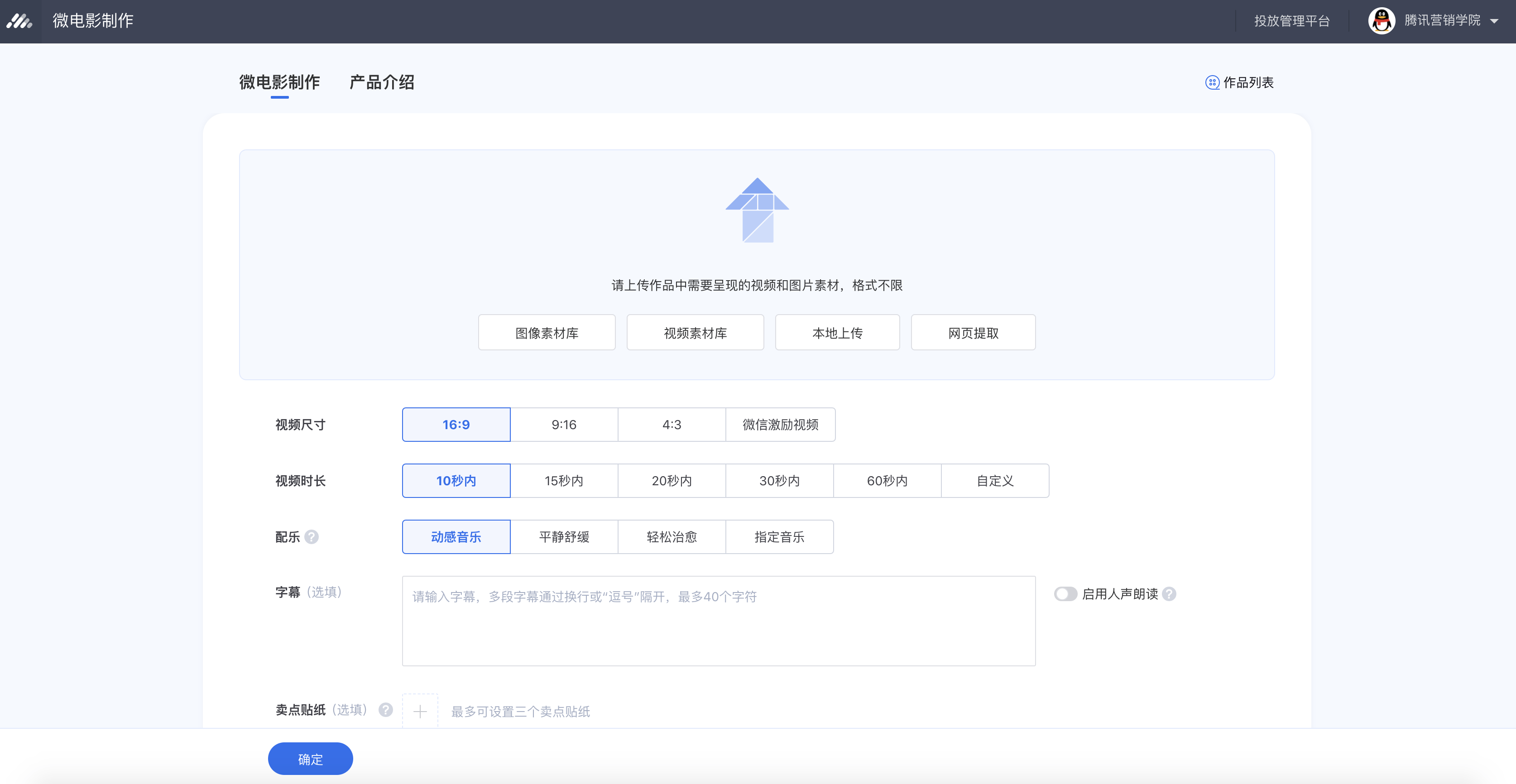Viewport: 1516px width, 784px height.
Task: Open the 作品列表 link
Action: [x=1248, y=82]
